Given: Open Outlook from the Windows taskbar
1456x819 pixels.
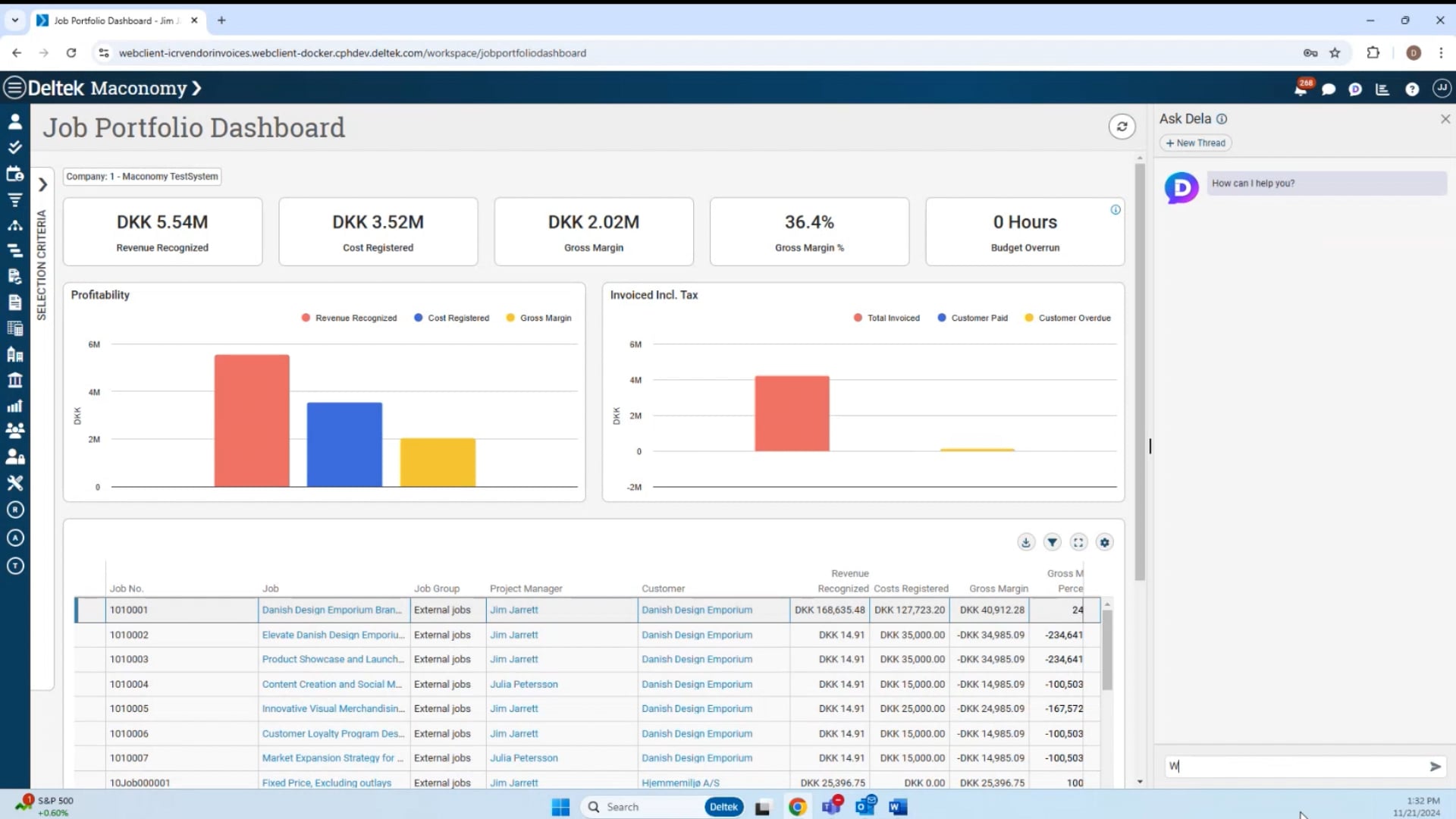Looking at the screenshot, I should click(865, 806).
